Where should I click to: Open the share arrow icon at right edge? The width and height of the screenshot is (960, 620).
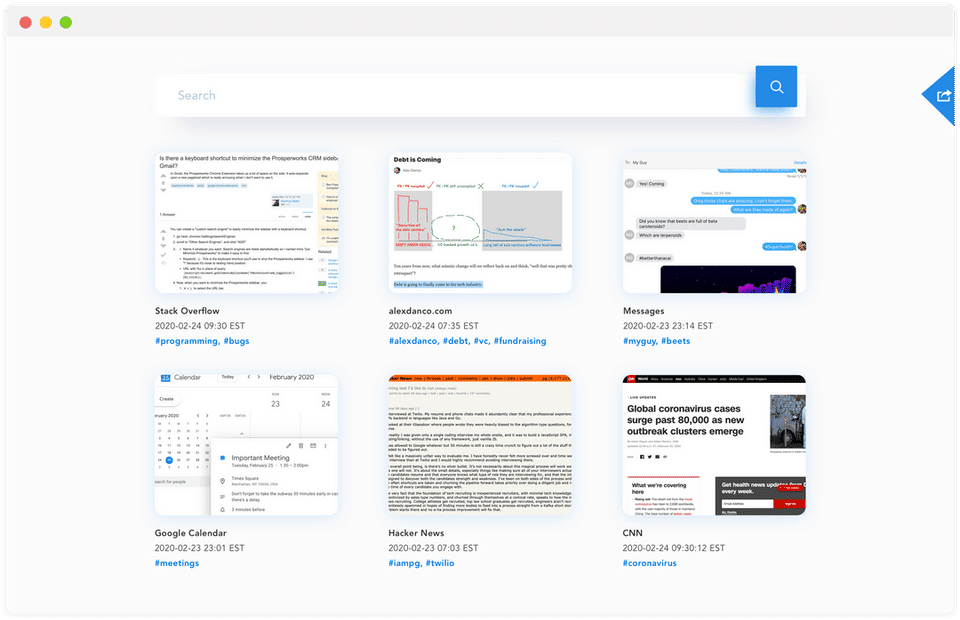943,95
